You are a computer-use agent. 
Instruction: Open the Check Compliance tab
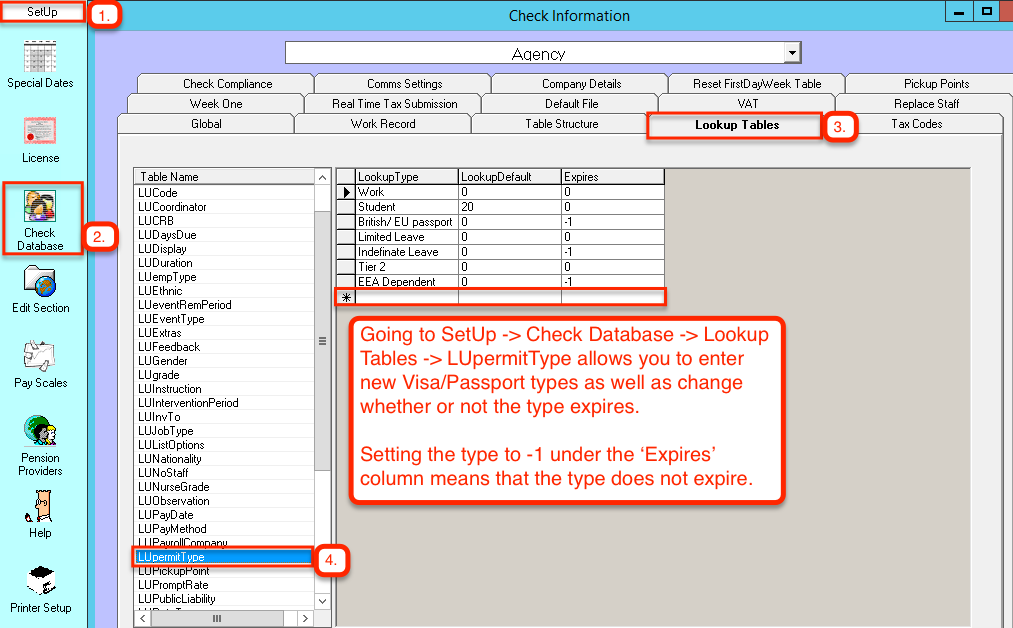coord(227,84)
